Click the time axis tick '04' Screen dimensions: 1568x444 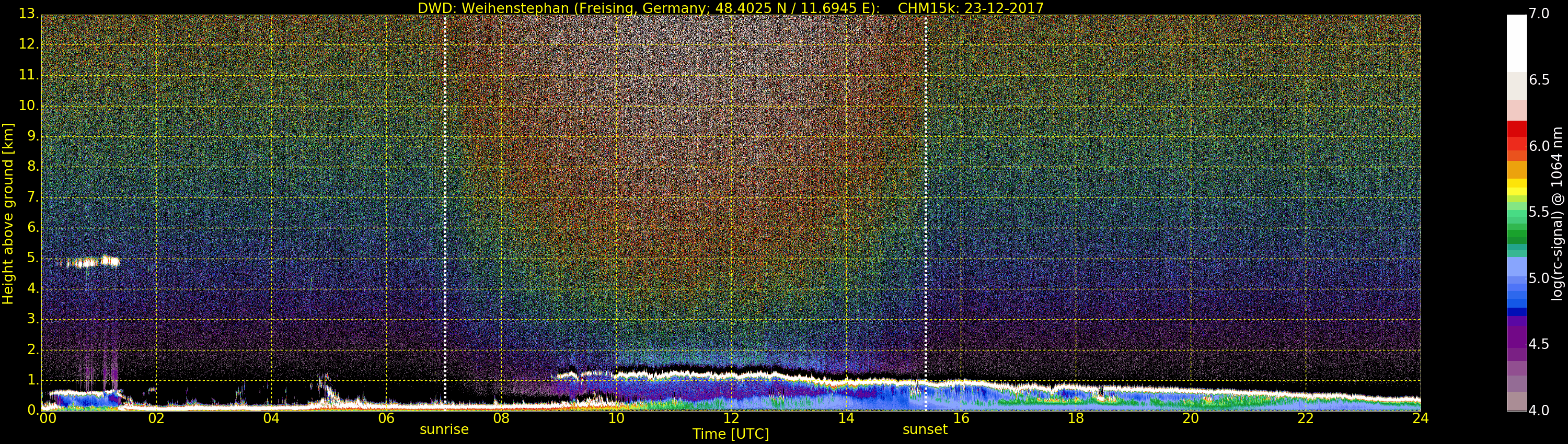[x=271, y=418]
